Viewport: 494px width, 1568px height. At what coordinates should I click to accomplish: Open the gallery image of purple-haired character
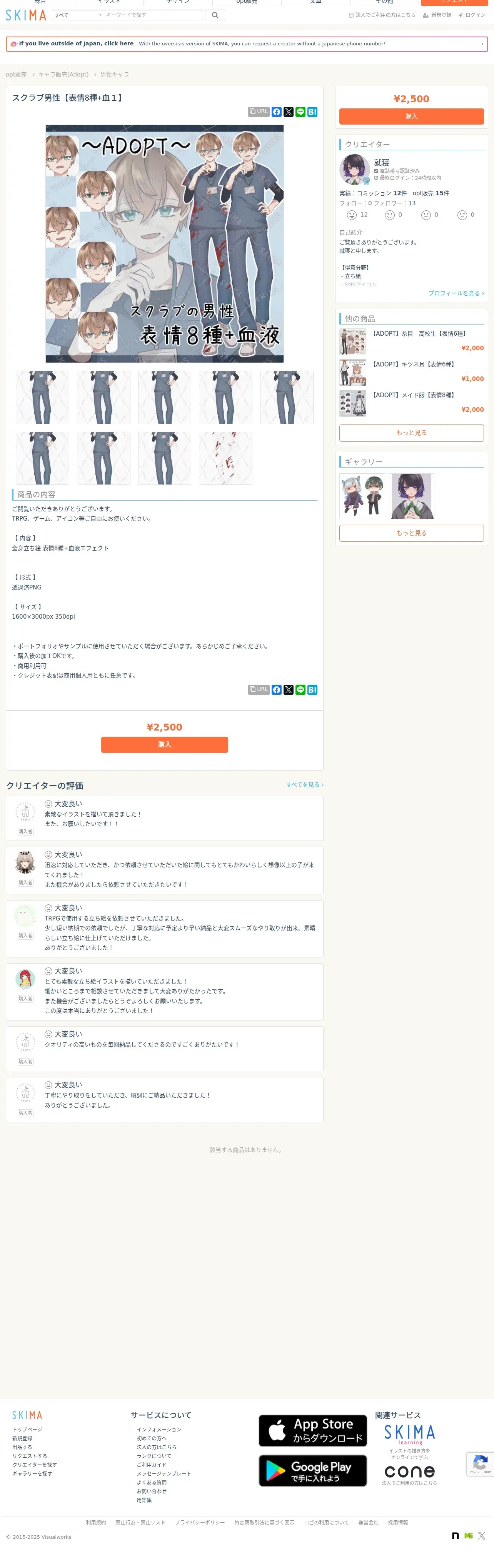[x=411, y=496]
